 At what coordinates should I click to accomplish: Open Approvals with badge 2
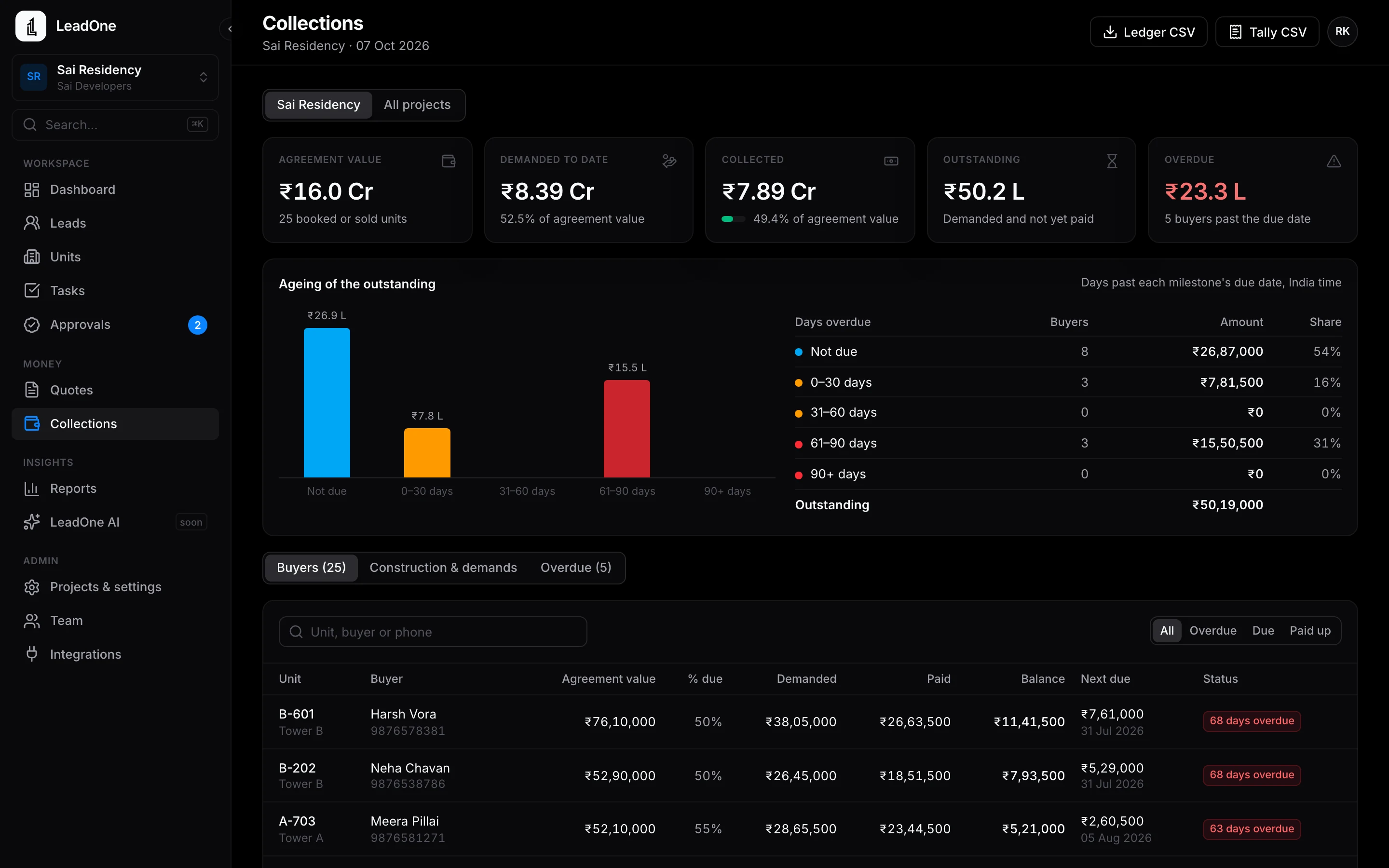click(x=115, y=325)
